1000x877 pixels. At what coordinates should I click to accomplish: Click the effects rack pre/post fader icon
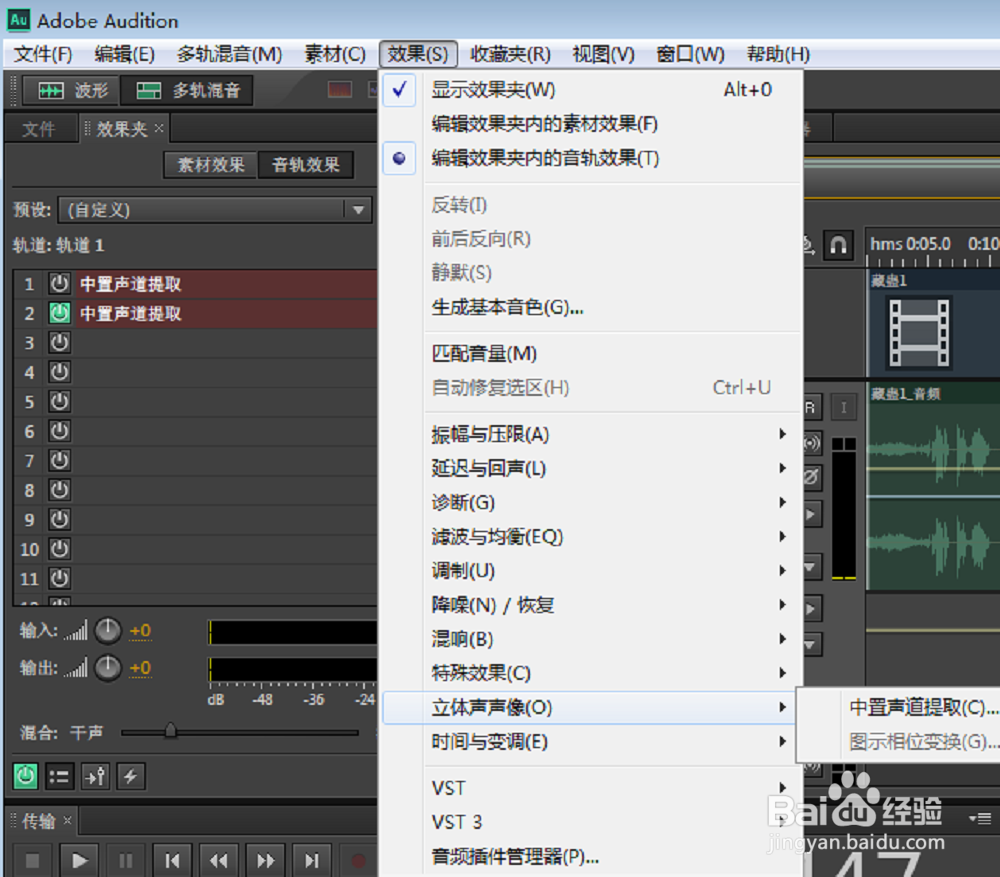point(96,776)
